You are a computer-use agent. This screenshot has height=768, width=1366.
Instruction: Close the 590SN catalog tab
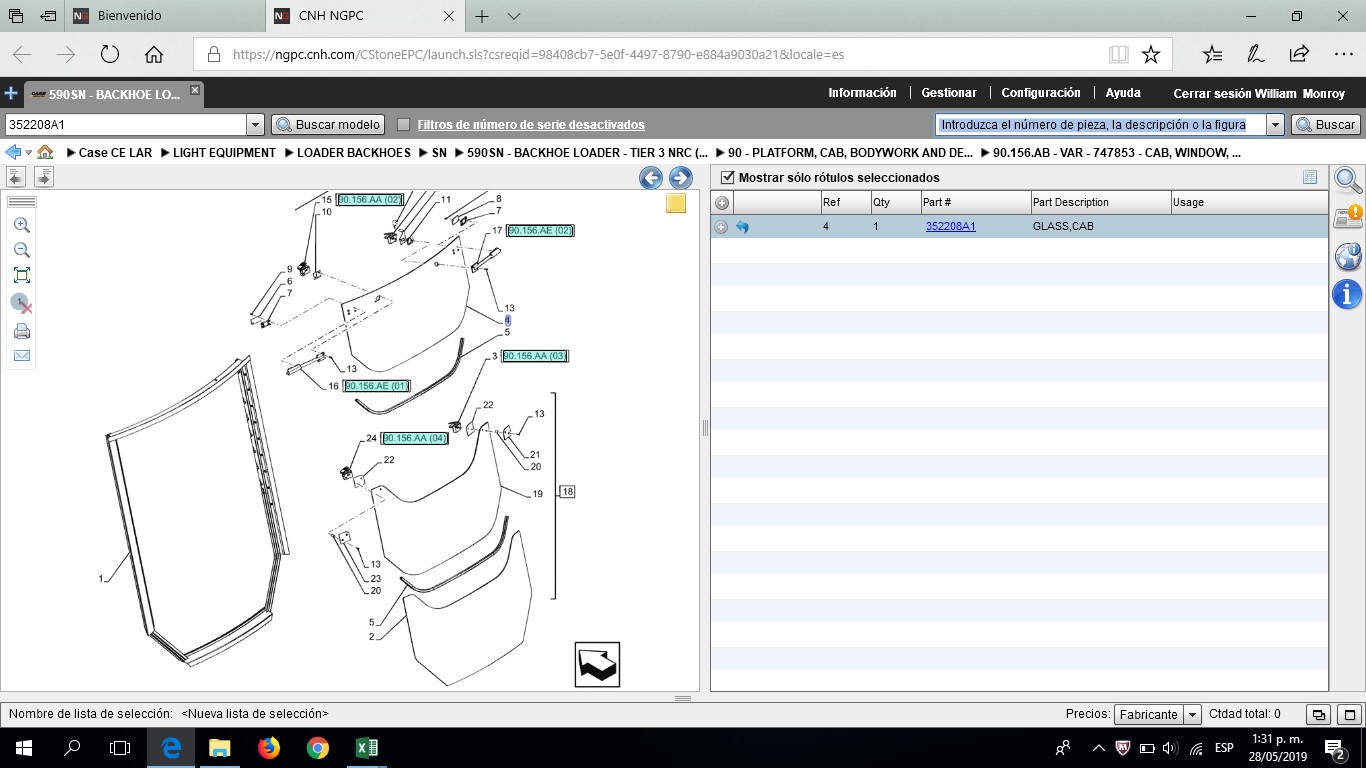(195, 90)
